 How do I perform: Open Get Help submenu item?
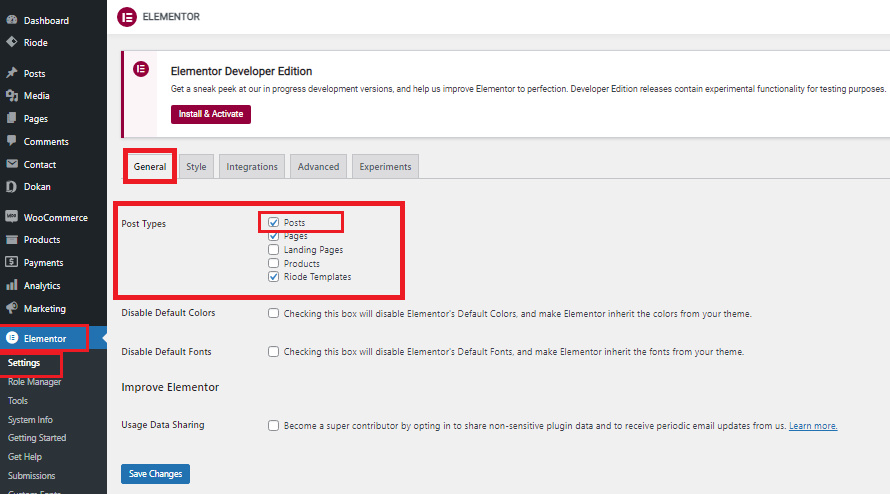click(x=25, y=457)
